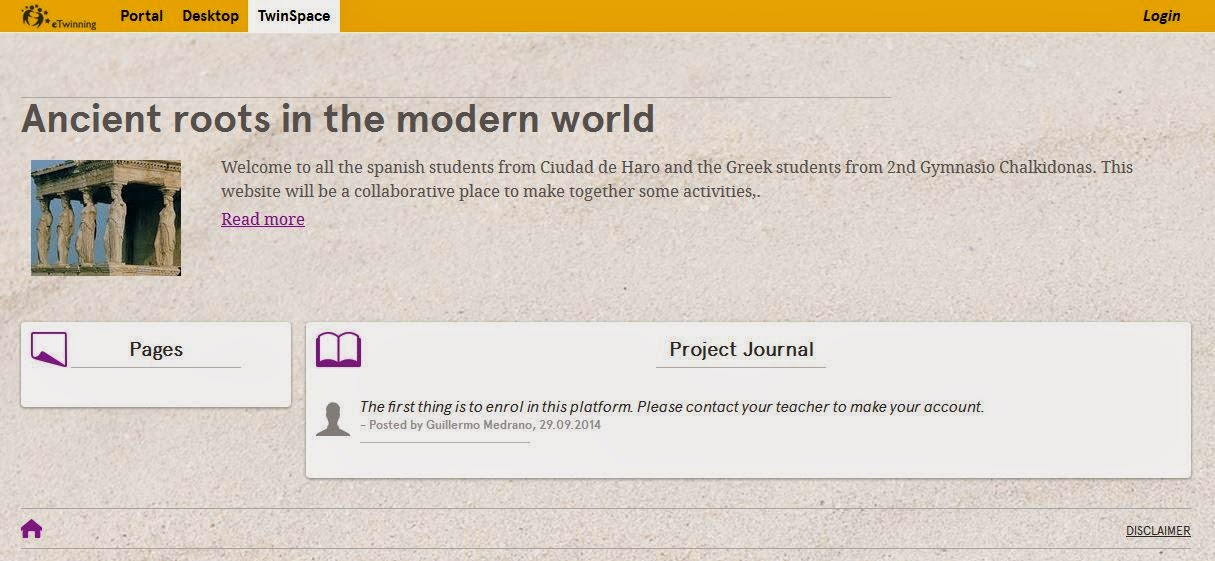Open the DISCLAIMER link
This screenshot has height=561, width=1215.
pos(1158,531)
